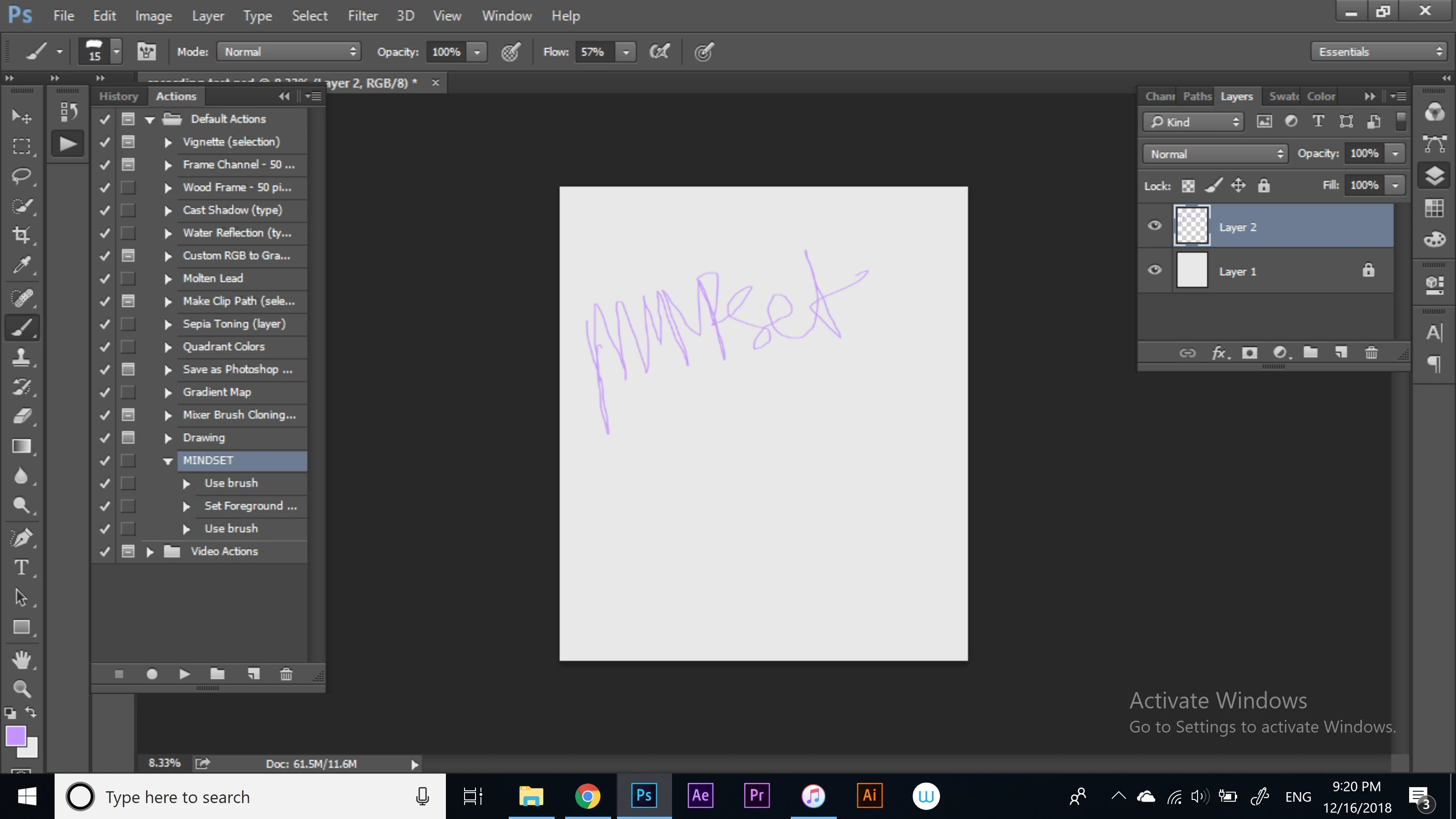Select the Eyedropper tool

(21, 264)
